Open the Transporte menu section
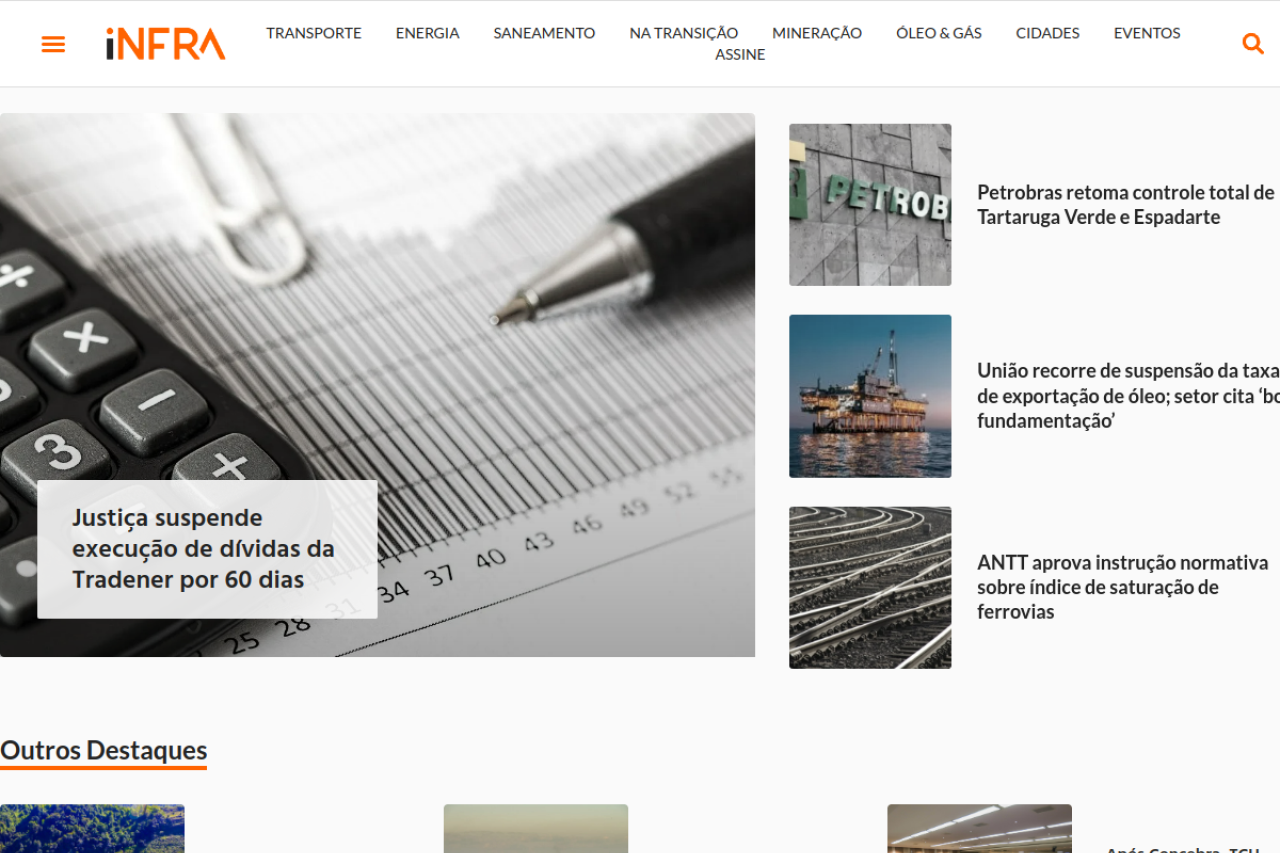This screenshot has width=1280, height=853. 314,33
